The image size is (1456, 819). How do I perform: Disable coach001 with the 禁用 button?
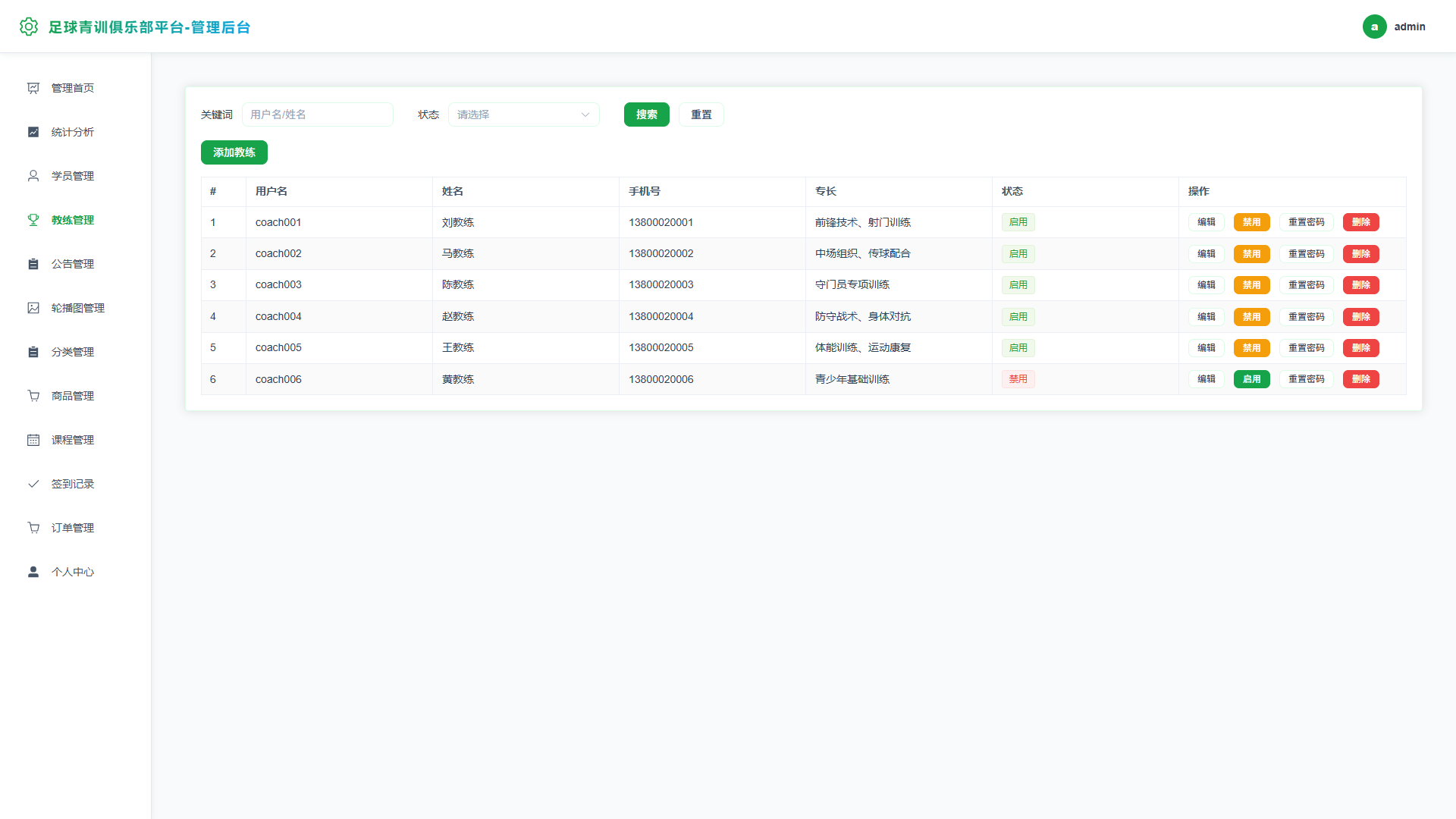tap(1251, 222)
